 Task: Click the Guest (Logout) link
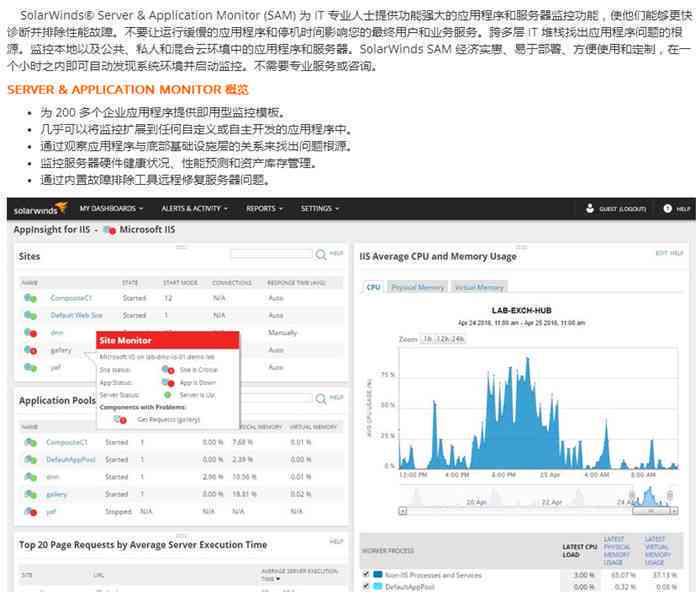point(623,209)
